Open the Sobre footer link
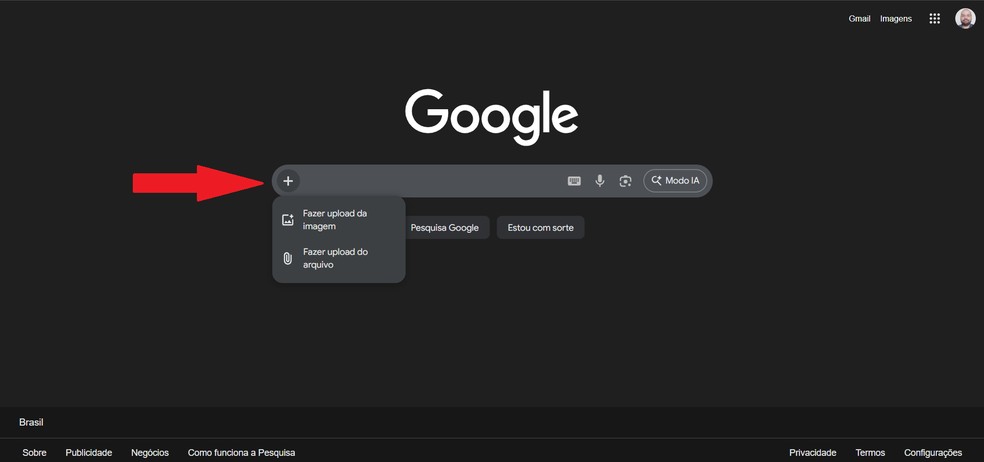Viewport: 984px width, 462px height. [x=35, y=453]
